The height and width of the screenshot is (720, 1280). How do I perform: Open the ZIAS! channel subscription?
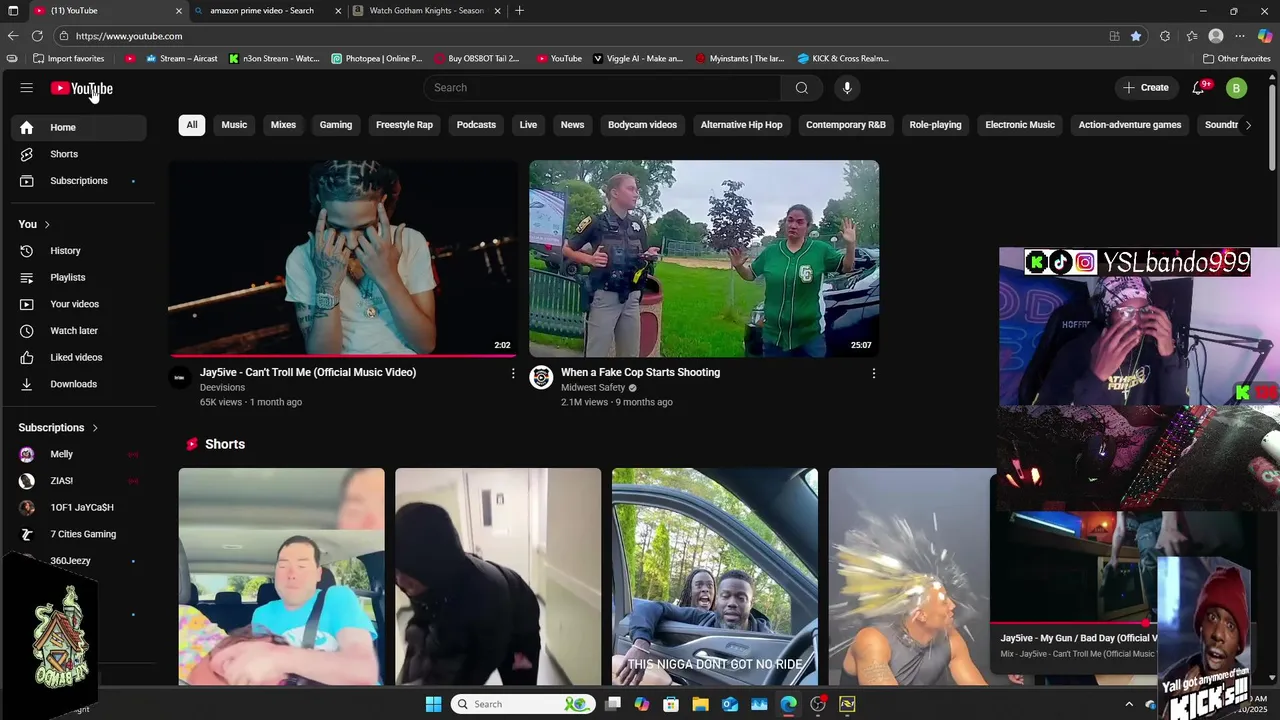point(78,481)
